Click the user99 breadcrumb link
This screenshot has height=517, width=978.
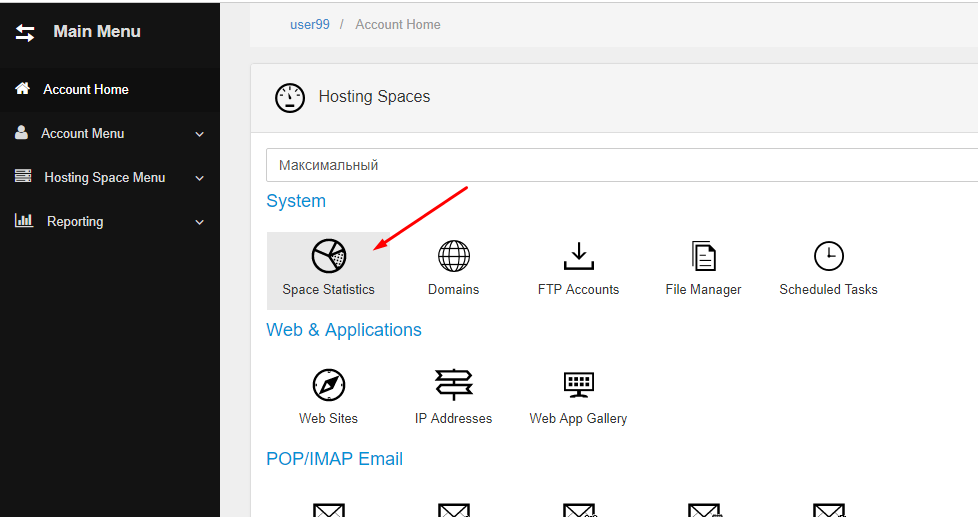(x=310, y=24)
